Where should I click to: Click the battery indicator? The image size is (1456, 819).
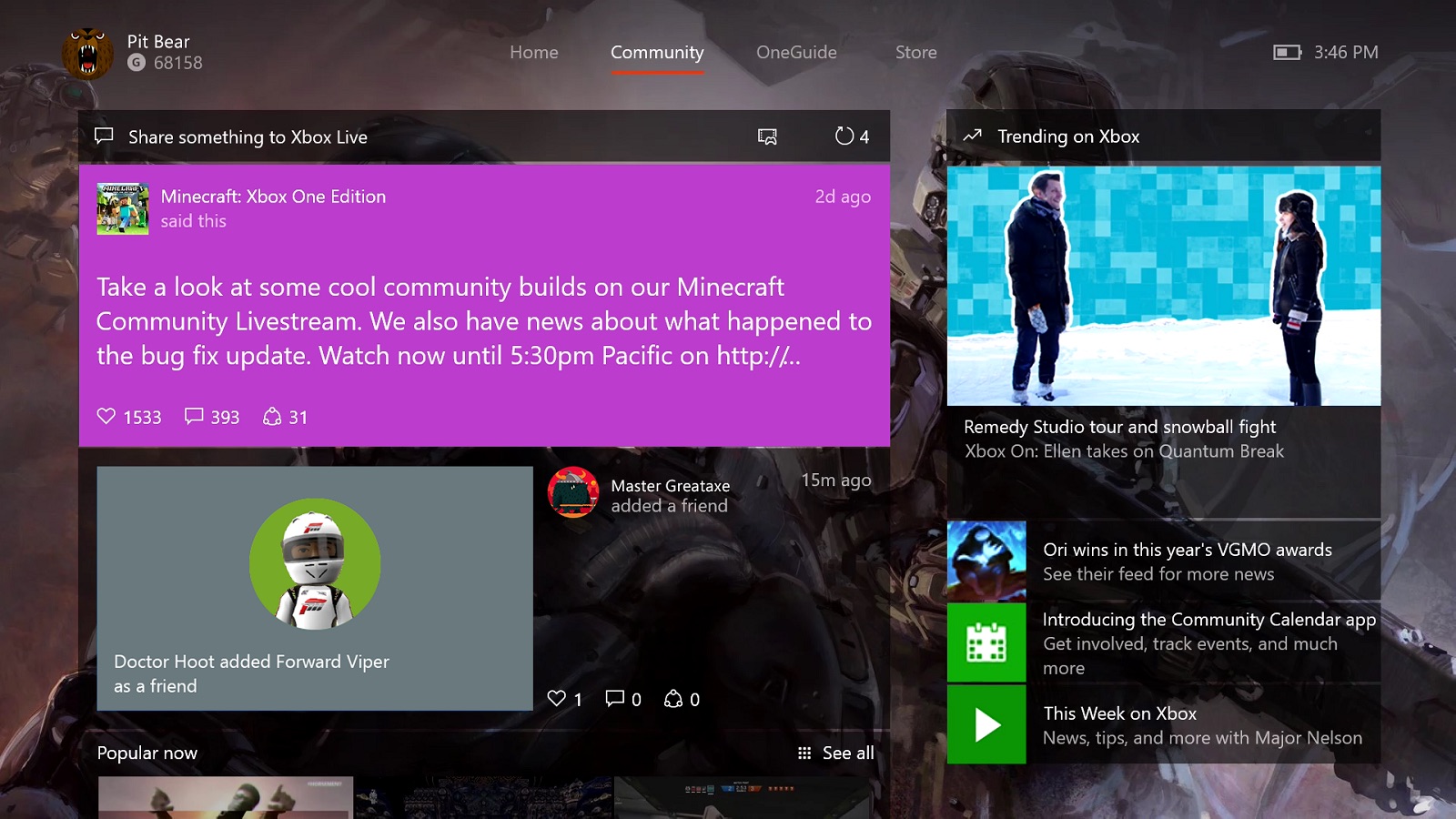(1287, 52)
